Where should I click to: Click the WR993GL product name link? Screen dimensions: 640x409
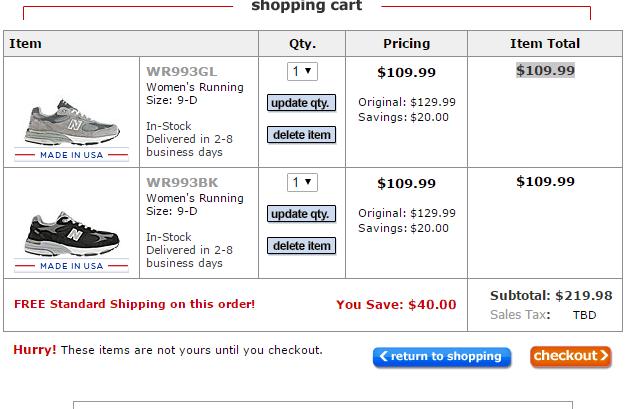(182, 72)
